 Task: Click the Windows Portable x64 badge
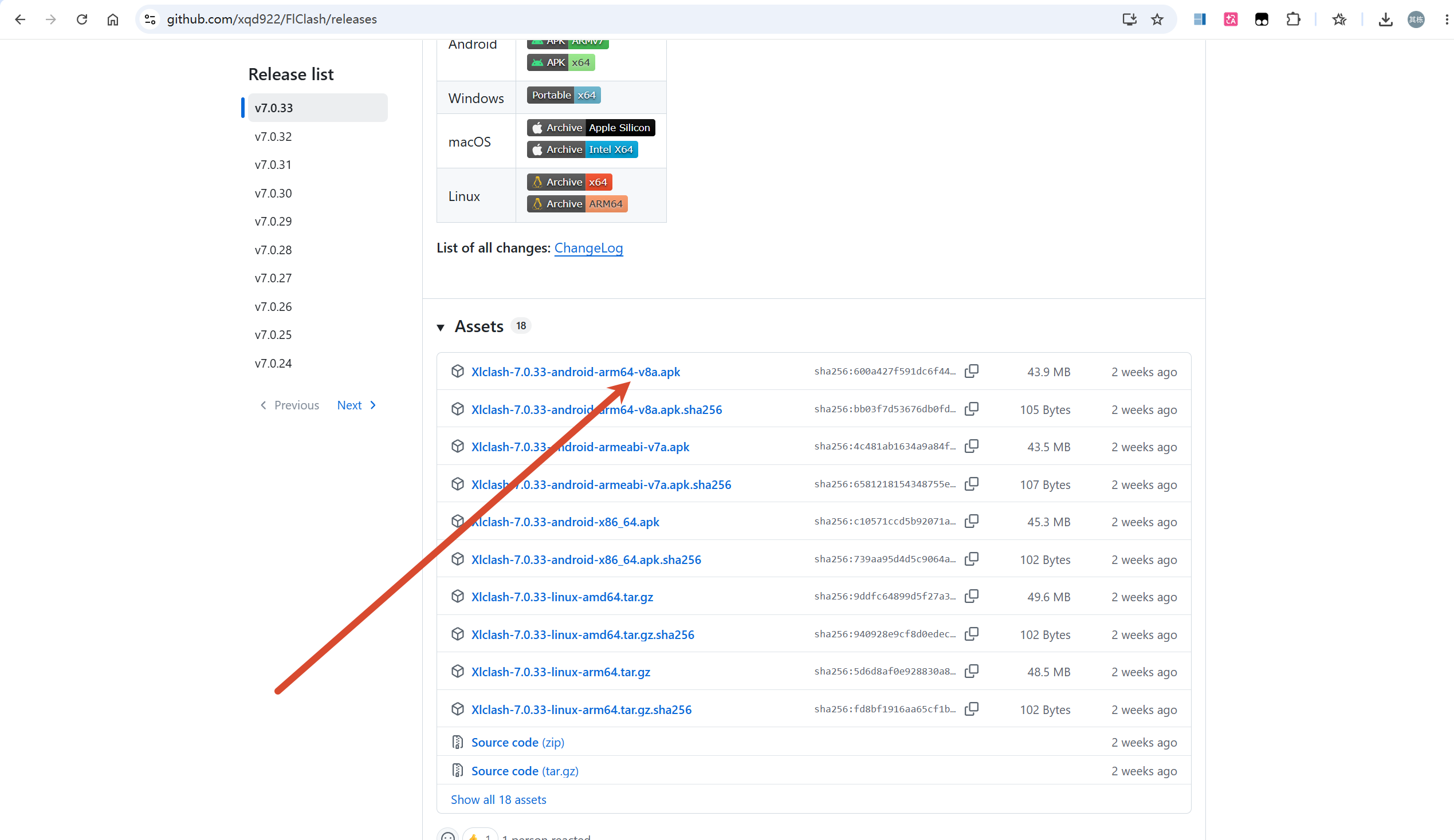pos(564,95)
